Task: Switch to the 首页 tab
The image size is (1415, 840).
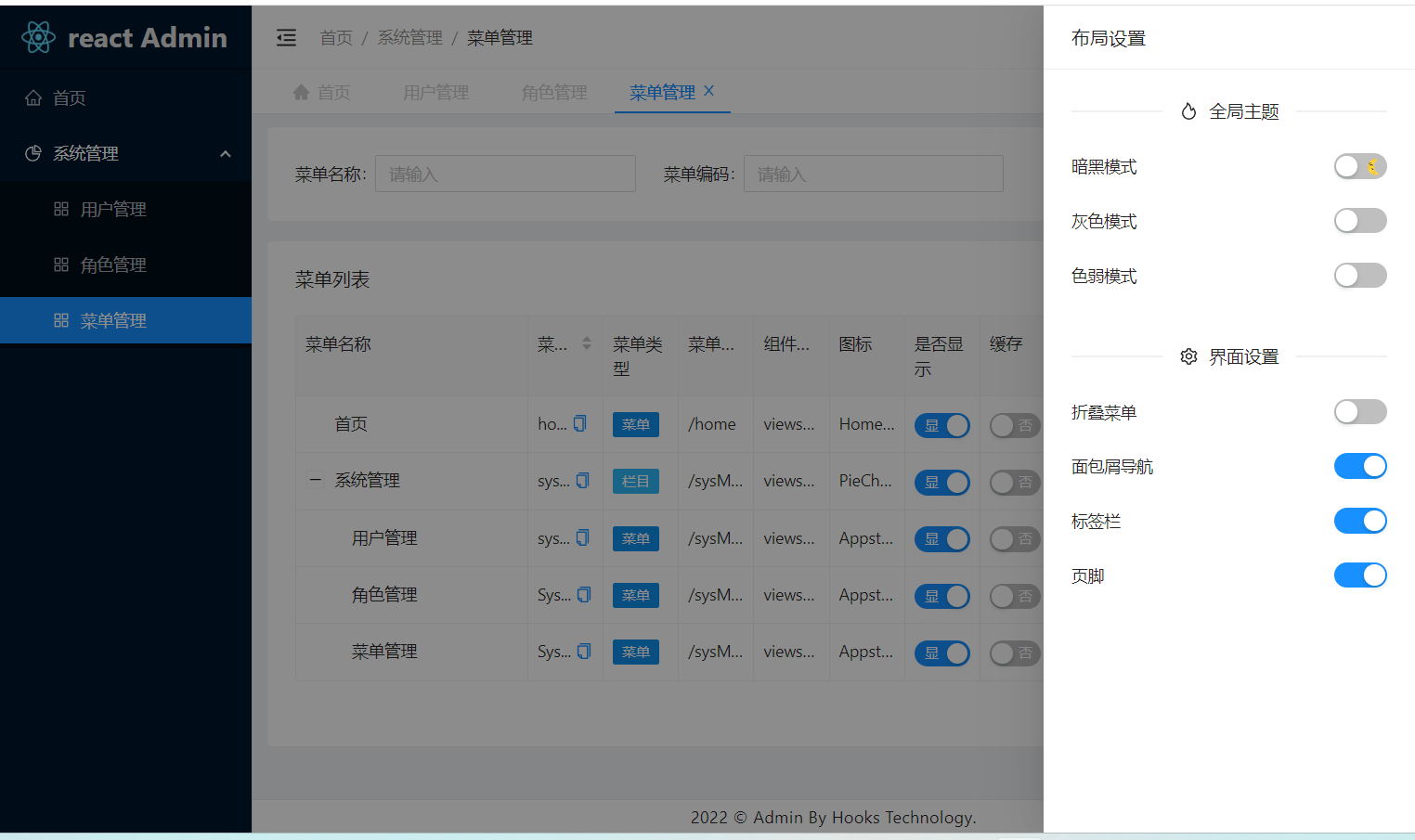Action: (321, 92)
